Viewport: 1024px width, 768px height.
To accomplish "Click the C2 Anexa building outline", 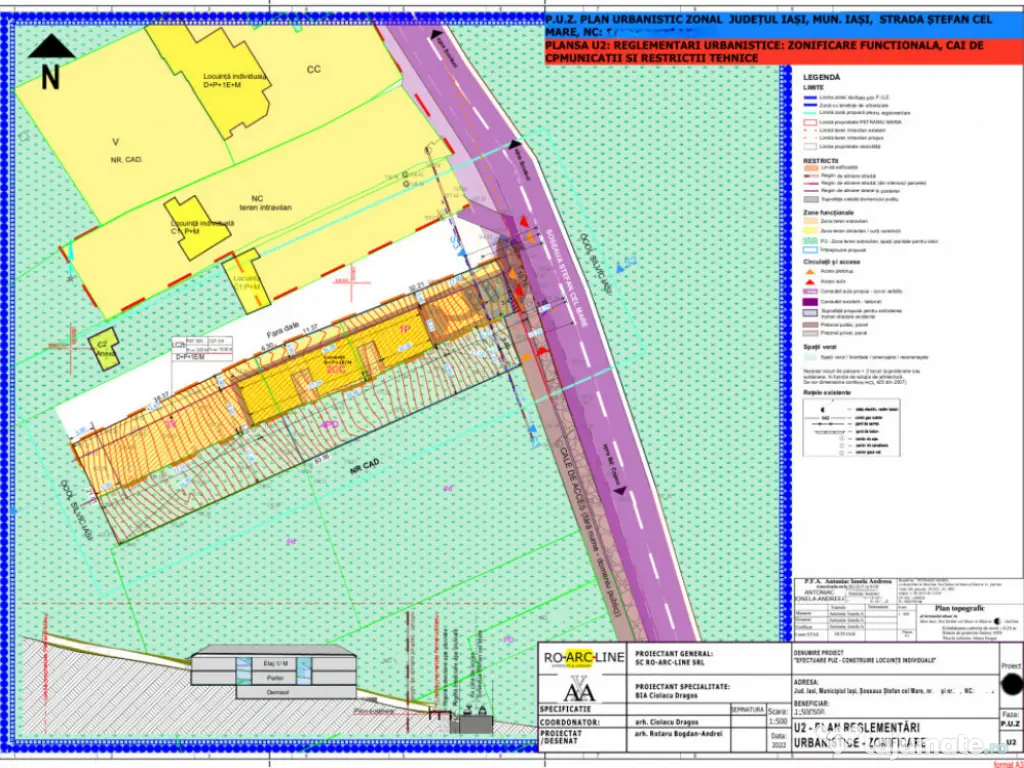I will [x=103, y=349].
